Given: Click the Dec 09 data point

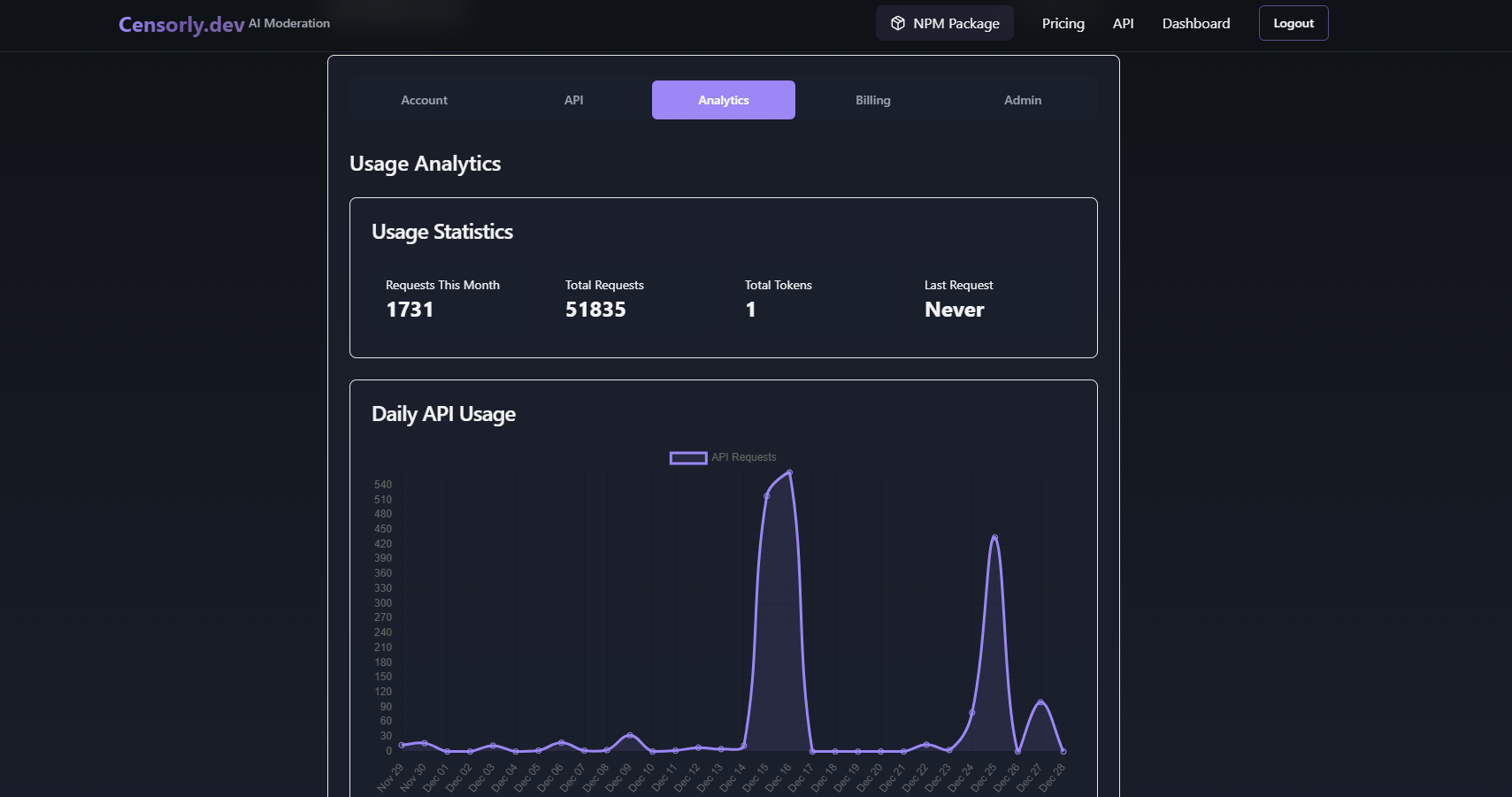Looking at the screenshot, I should (630, 735).
